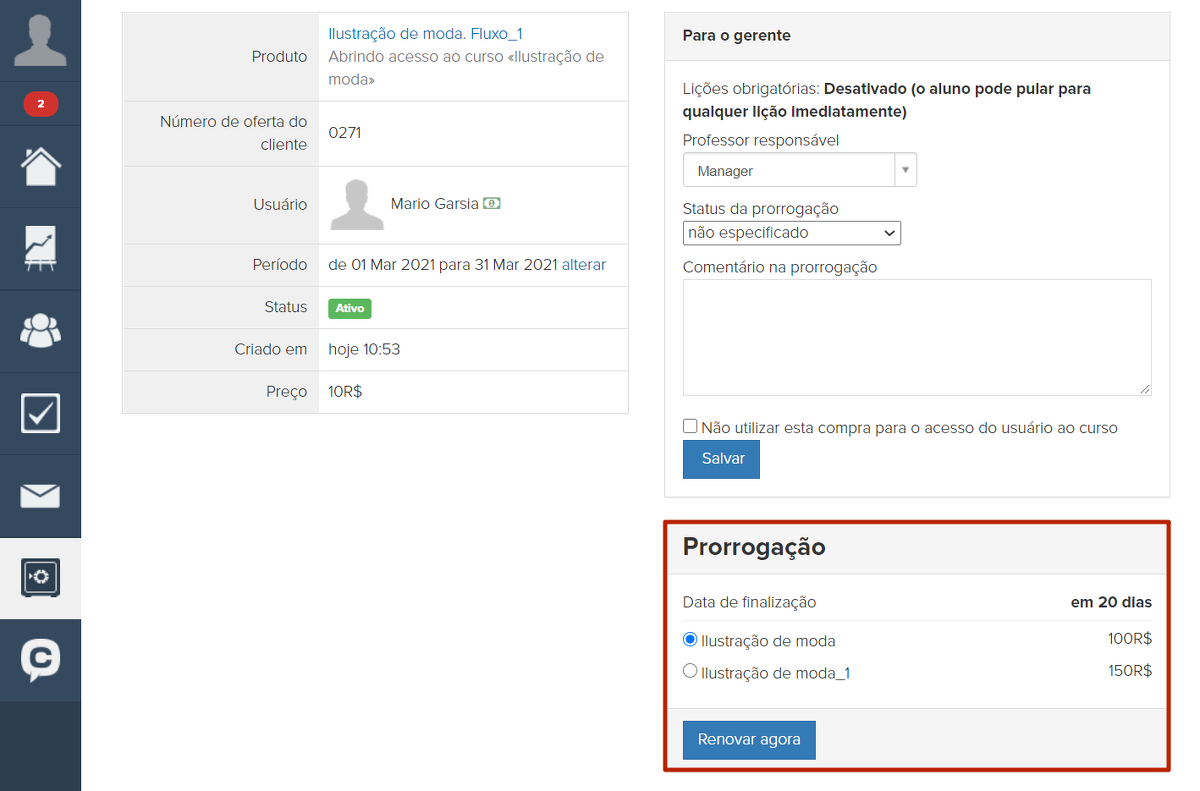The height and width of the screenshot is (791, 1200).
Task: Open the 'Professor responsável' Manager dropdown
Action: [x=799, y=170]
